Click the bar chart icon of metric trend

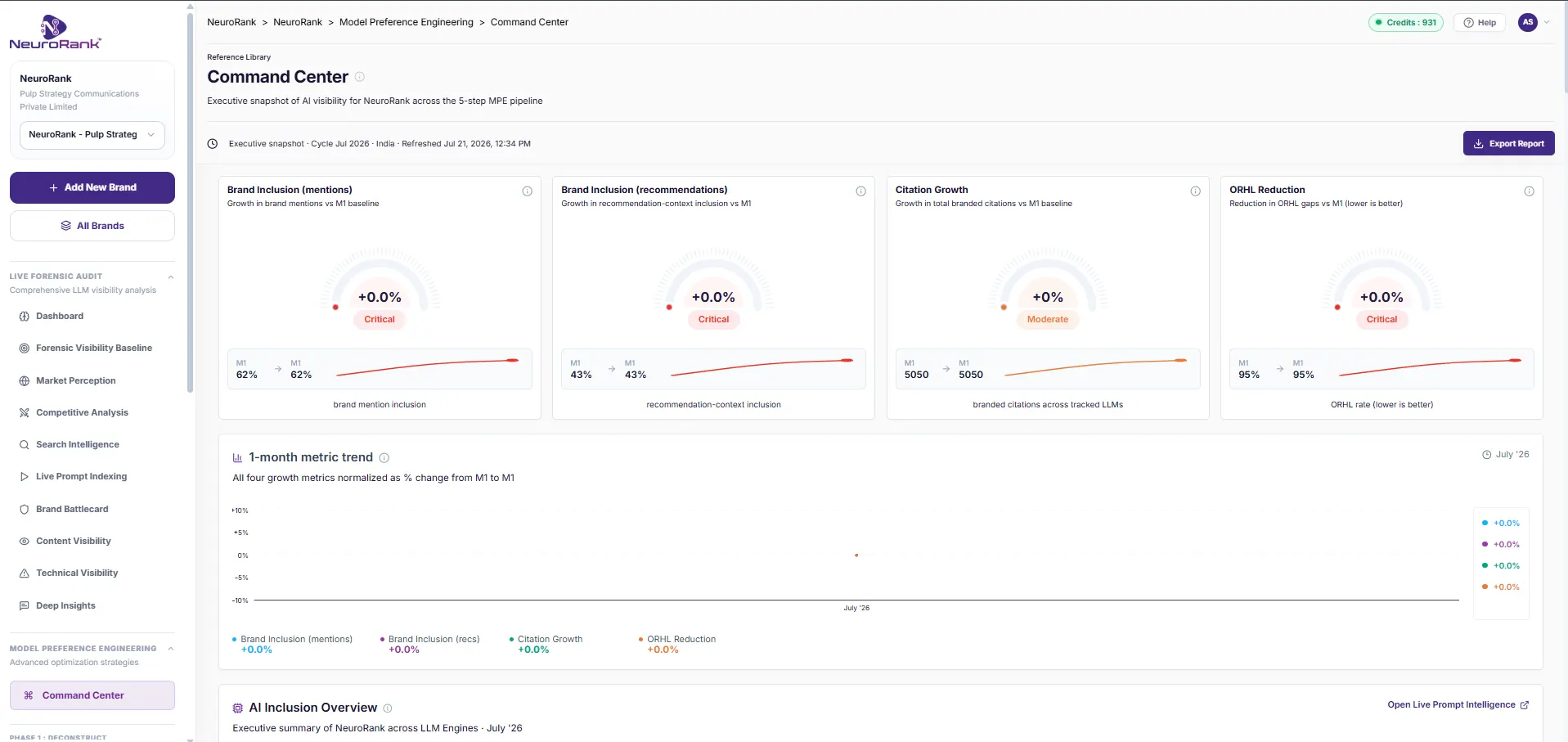pos(238,458)
